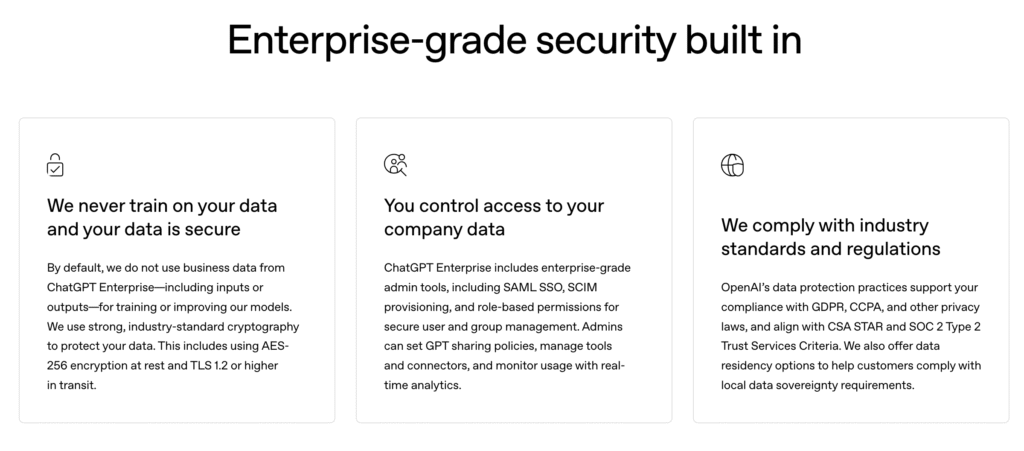Click the padlock with checkmark icon

tap(56, 165)
